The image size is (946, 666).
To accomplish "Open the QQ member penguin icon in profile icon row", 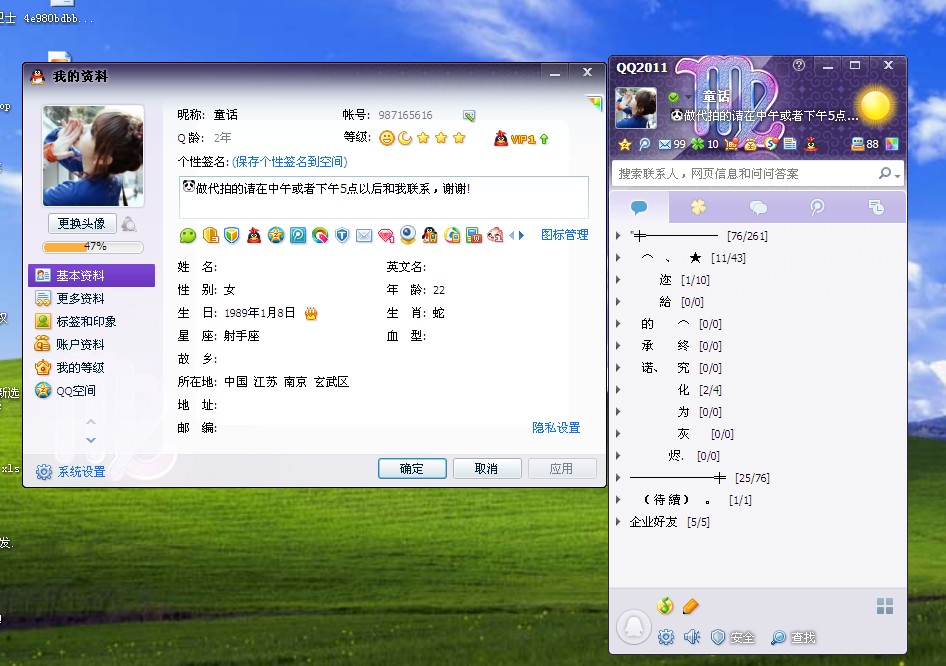I will click(254, 235).
